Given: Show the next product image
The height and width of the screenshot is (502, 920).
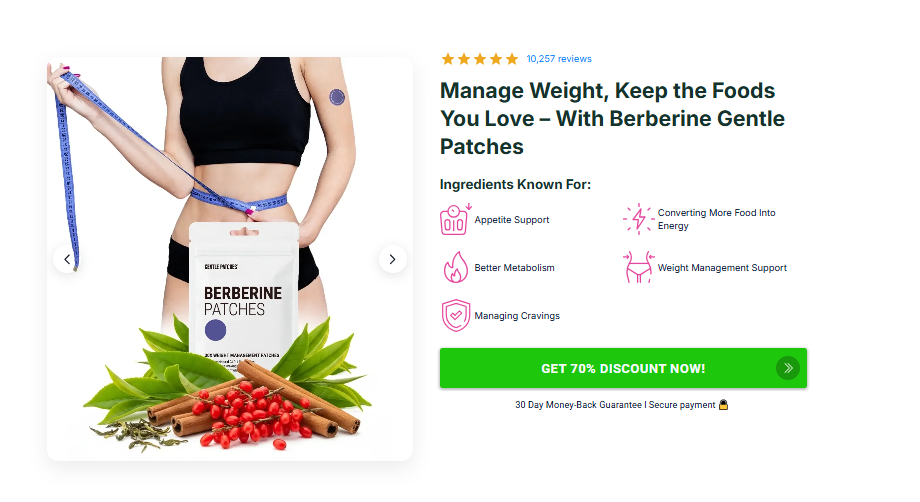Looking at the screenshot, I should pyautogui.click(x=393, y=259).
